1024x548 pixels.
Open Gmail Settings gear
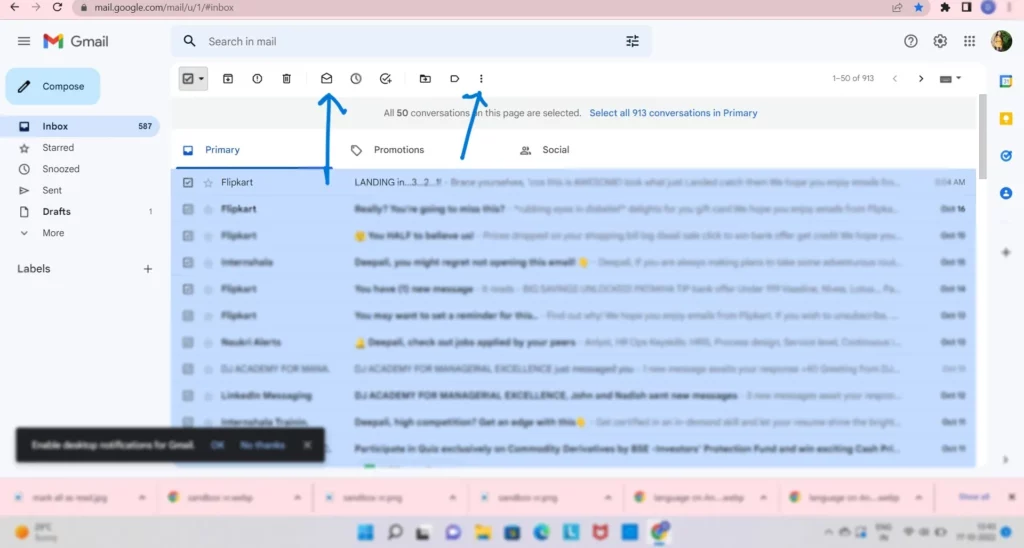pos(940,41)
